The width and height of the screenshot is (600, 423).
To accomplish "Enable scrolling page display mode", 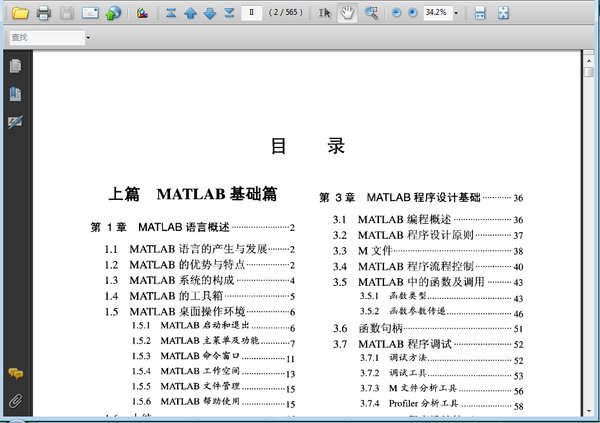I will pos(480,13).
